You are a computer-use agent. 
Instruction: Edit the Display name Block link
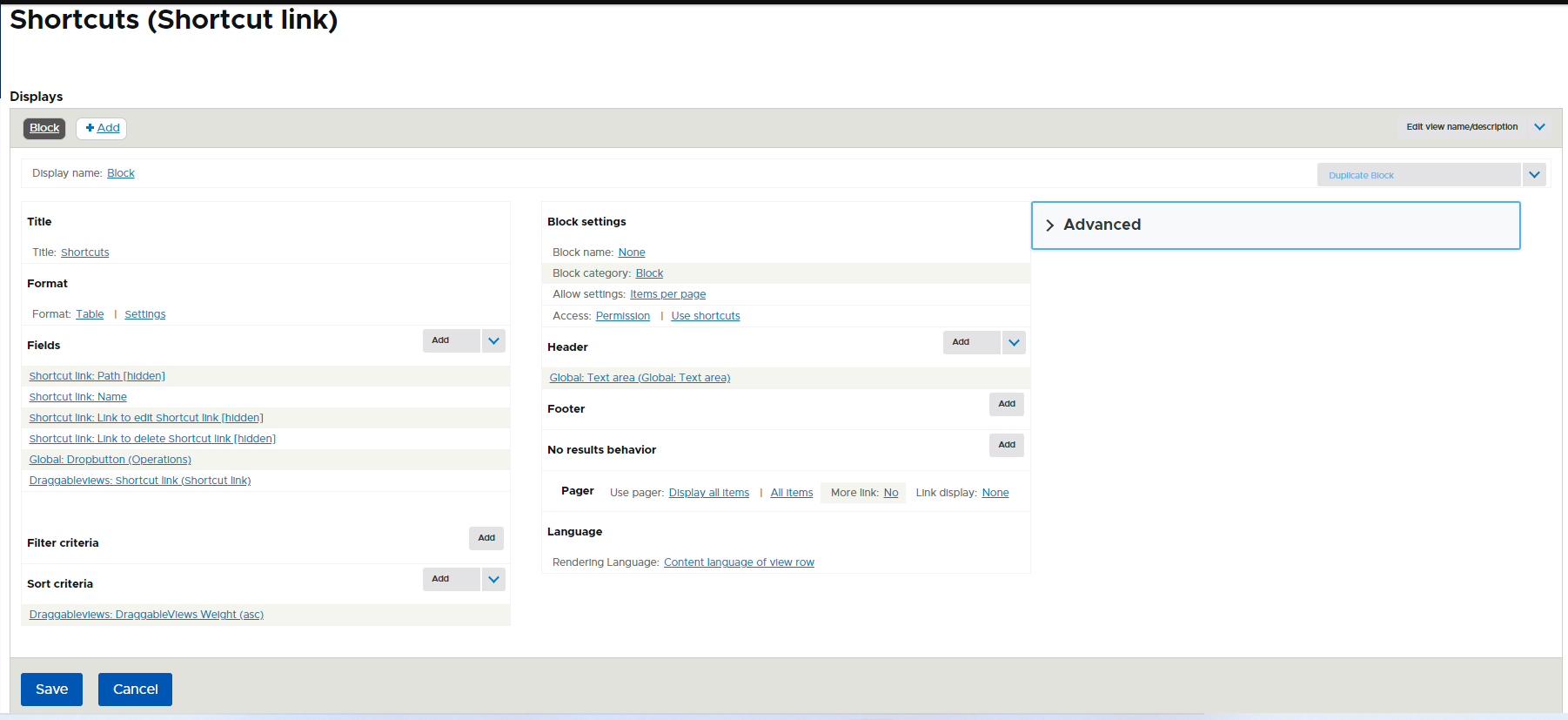click(121, 173)
